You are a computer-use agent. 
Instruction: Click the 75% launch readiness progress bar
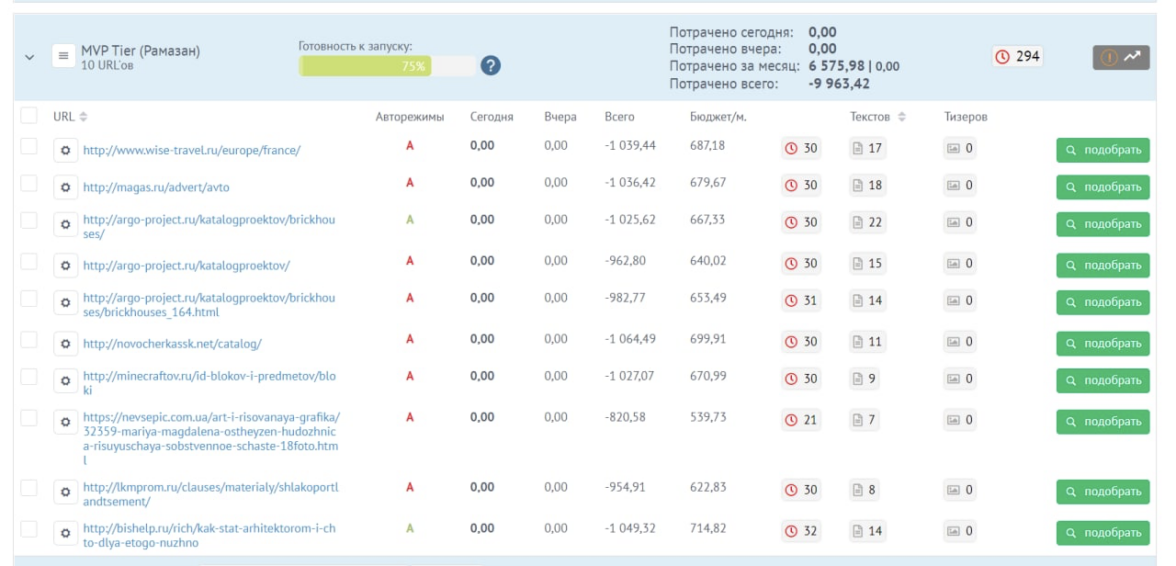pyautogui.click(x=388, y=66)
